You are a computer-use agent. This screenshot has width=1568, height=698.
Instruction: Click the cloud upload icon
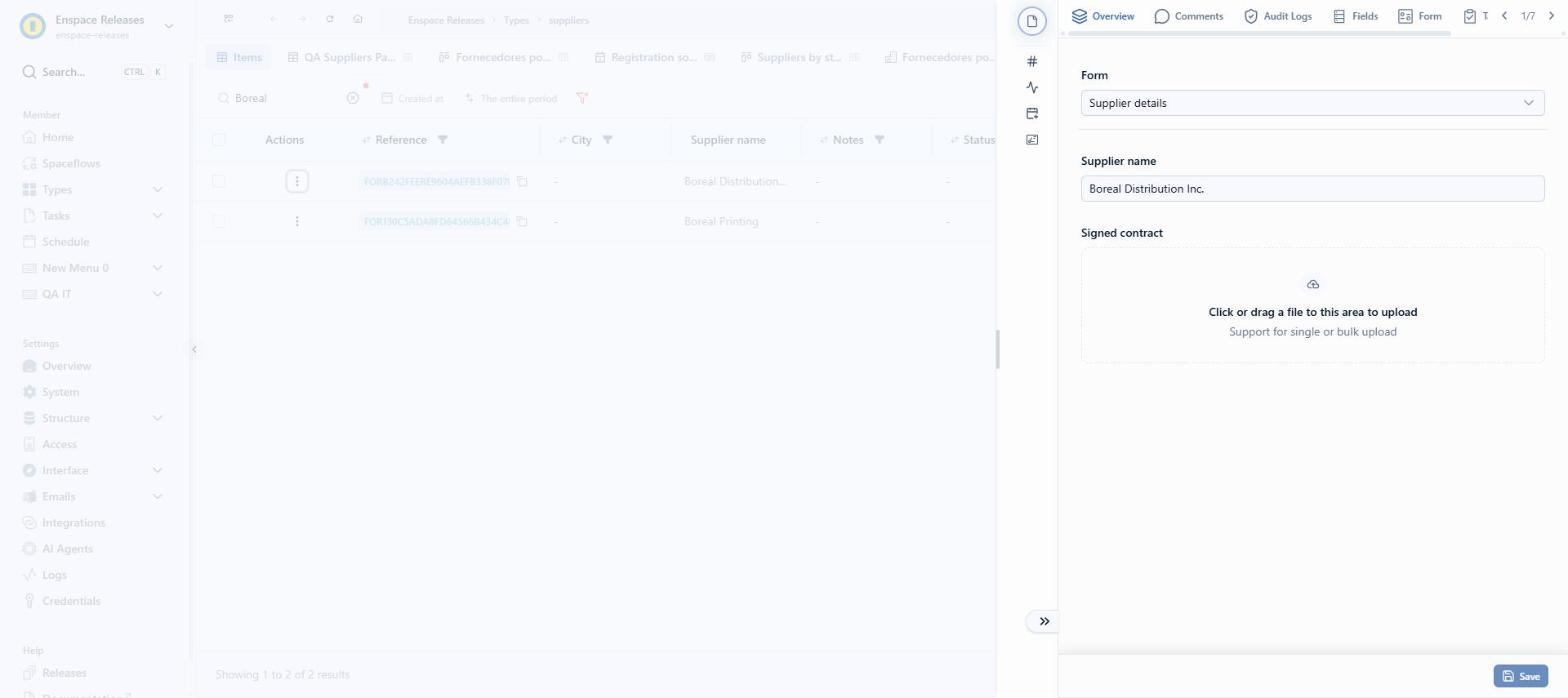tap(1313, 285)
